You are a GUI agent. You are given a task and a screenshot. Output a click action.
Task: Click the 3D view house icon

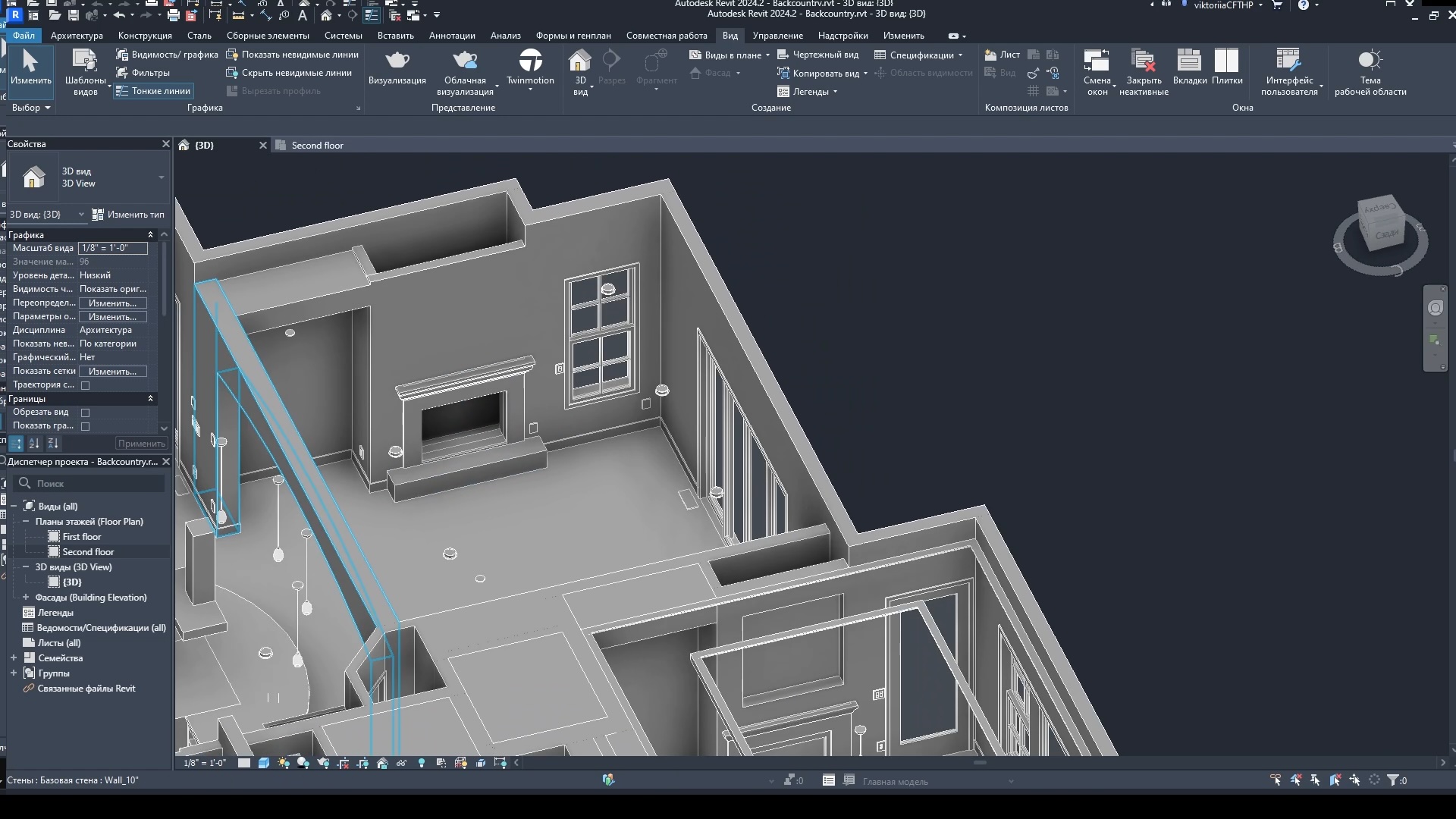pos(579,61)
